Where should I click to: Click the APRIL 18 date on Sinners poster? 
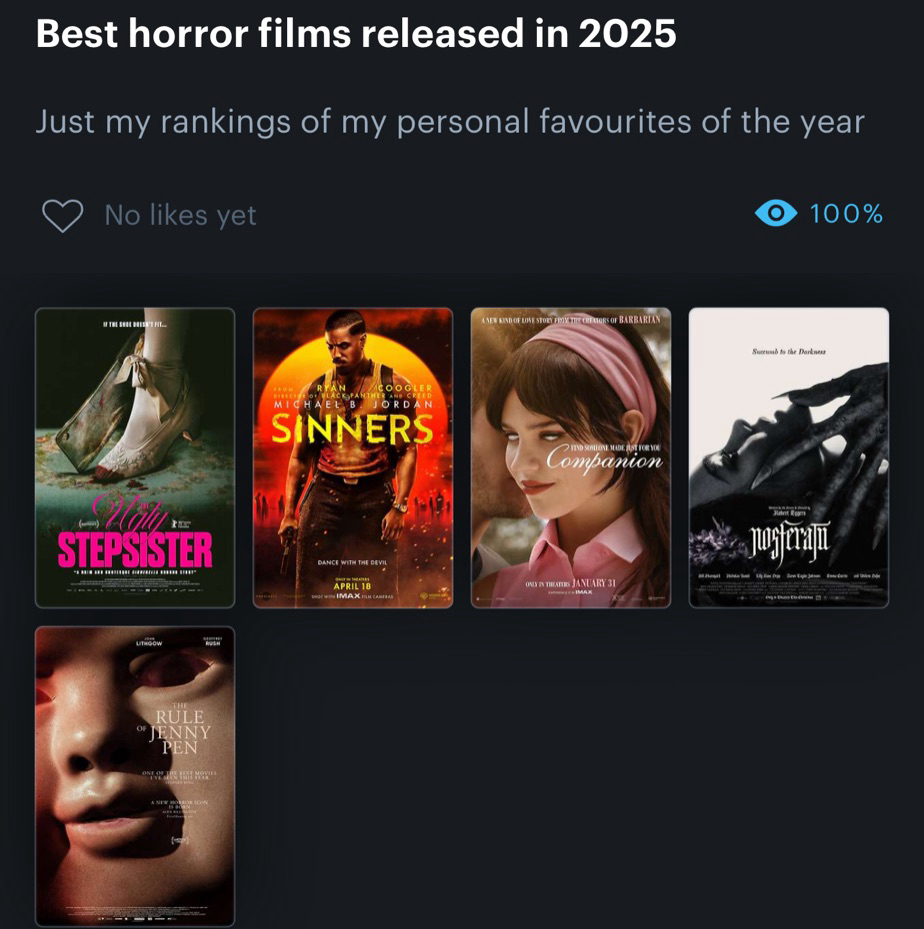(x=352, y=586)
